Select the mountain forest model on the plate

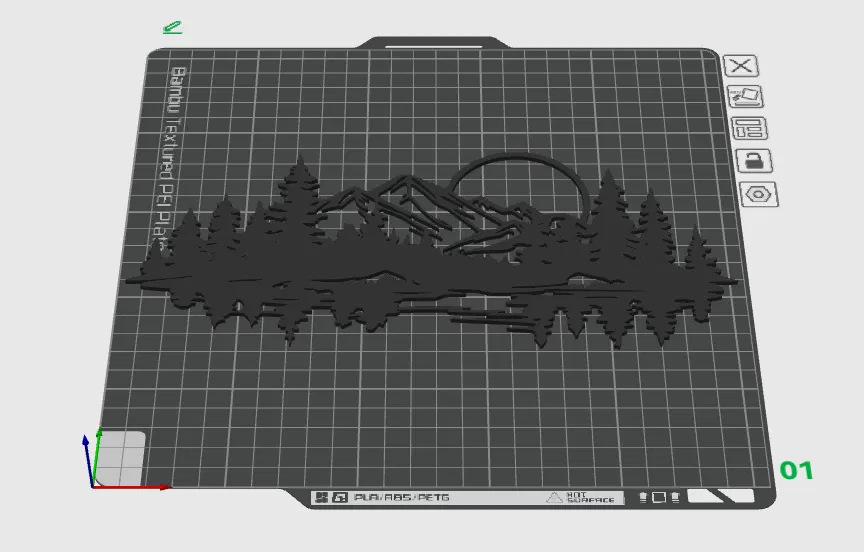coord(430,264)
